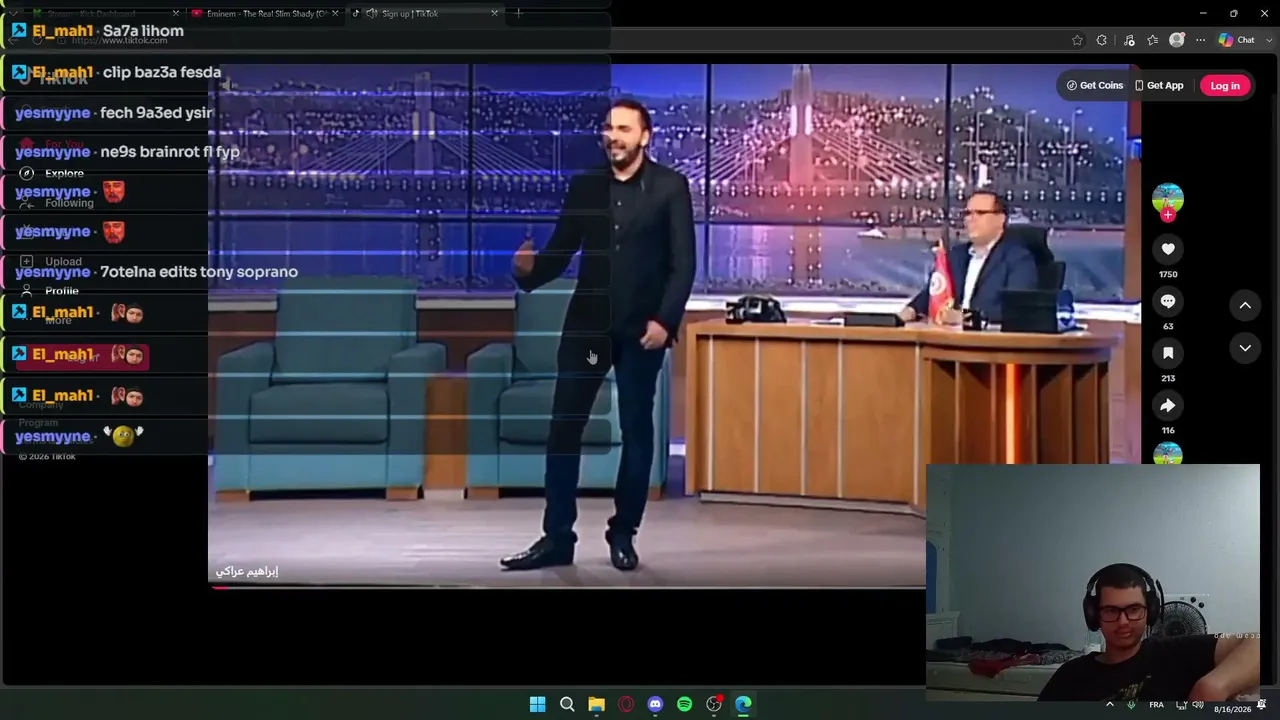Click the Get App button

point(1159,86)
